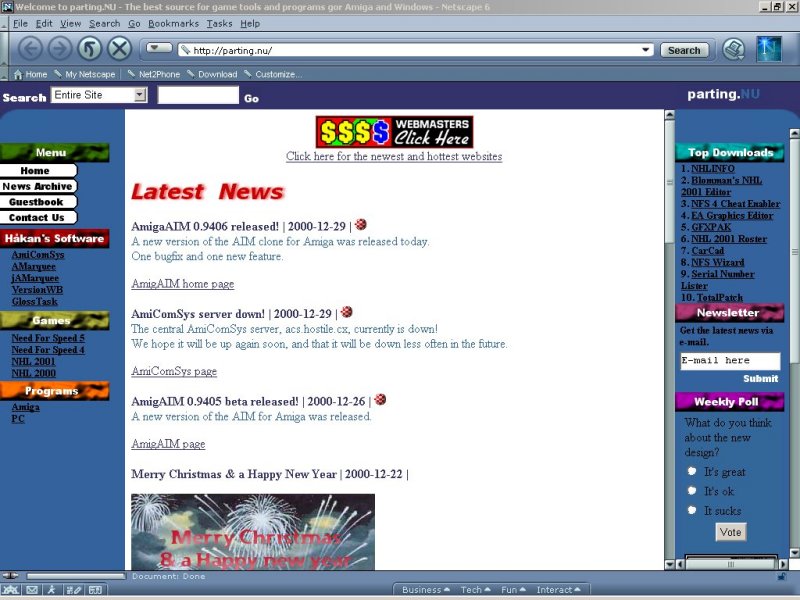Screen dimensions: 800x600
Task: Expand the Fun menu in the taskbar
Action: (x=513, y=590)
